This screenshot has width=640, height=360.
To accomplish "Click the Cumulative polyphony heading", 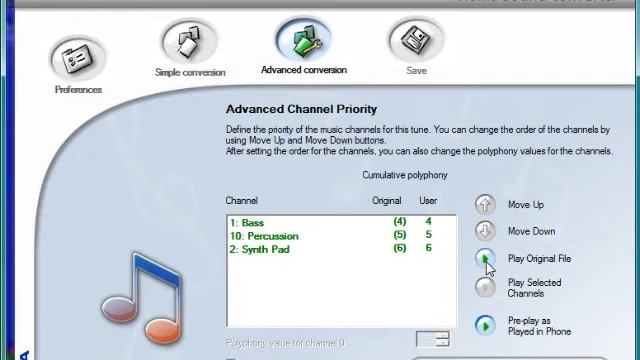I will (x=405, y=175).
